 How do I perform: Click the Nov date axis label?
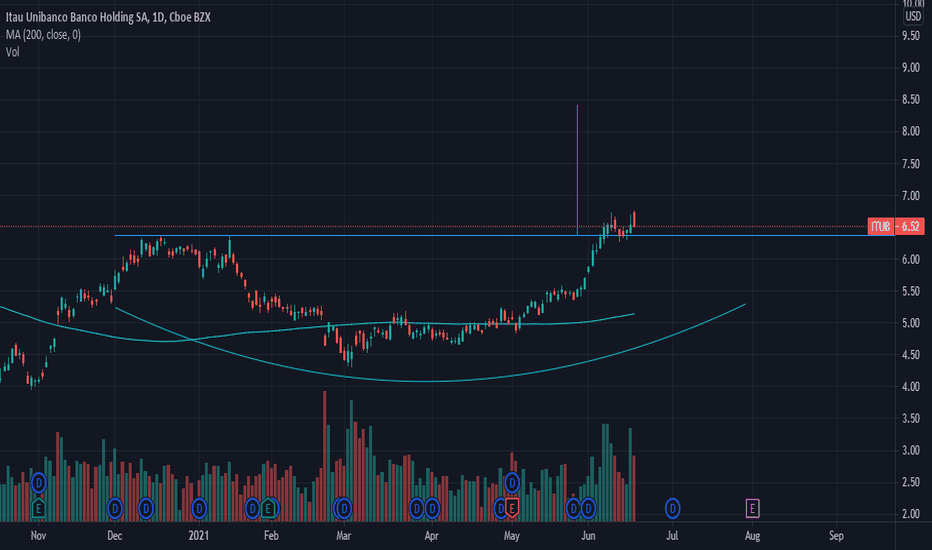38,536
